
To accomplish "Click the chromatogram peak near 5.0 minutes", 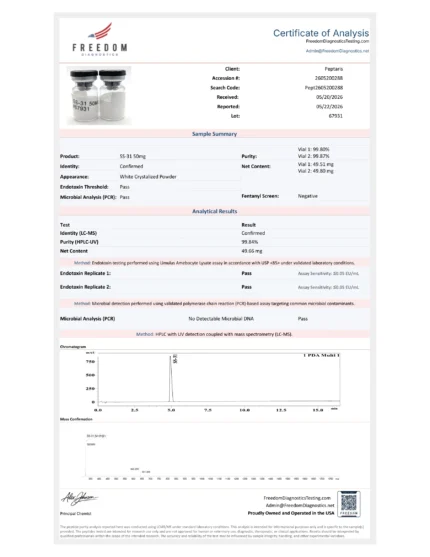I will (x=171, y=378).
